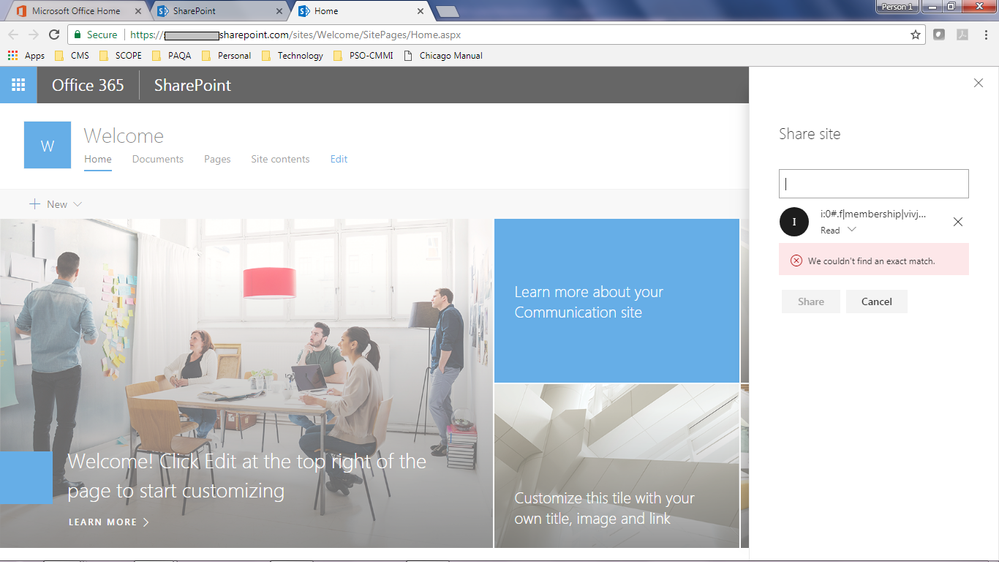Image resolution: width=999 pixels, height=562 pixels.
Task: Open the Personal bookmark folder
Action: 226,55
